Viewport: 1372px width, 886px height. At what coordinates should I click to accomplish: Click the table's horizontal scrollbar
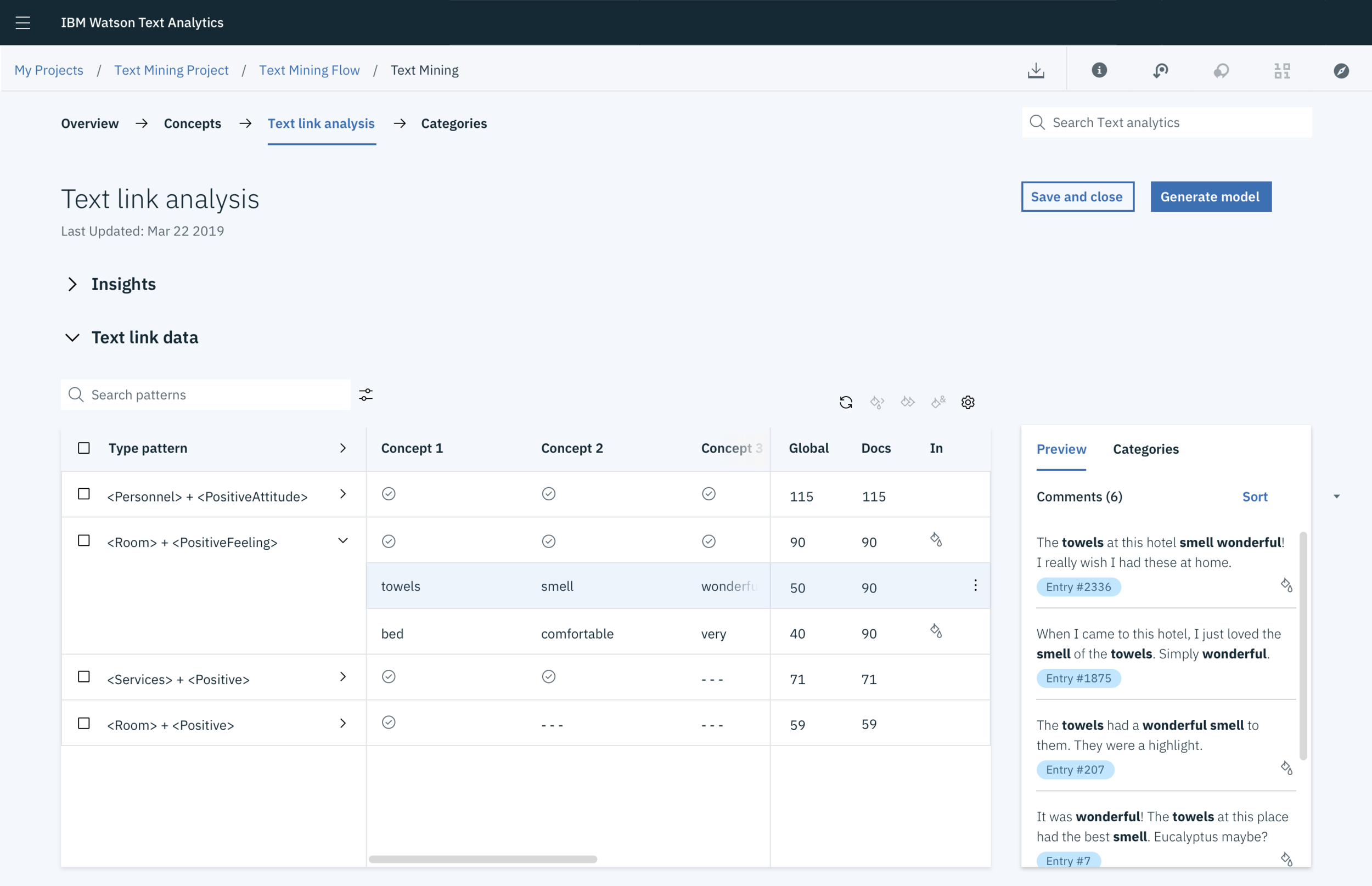(482, 859)
